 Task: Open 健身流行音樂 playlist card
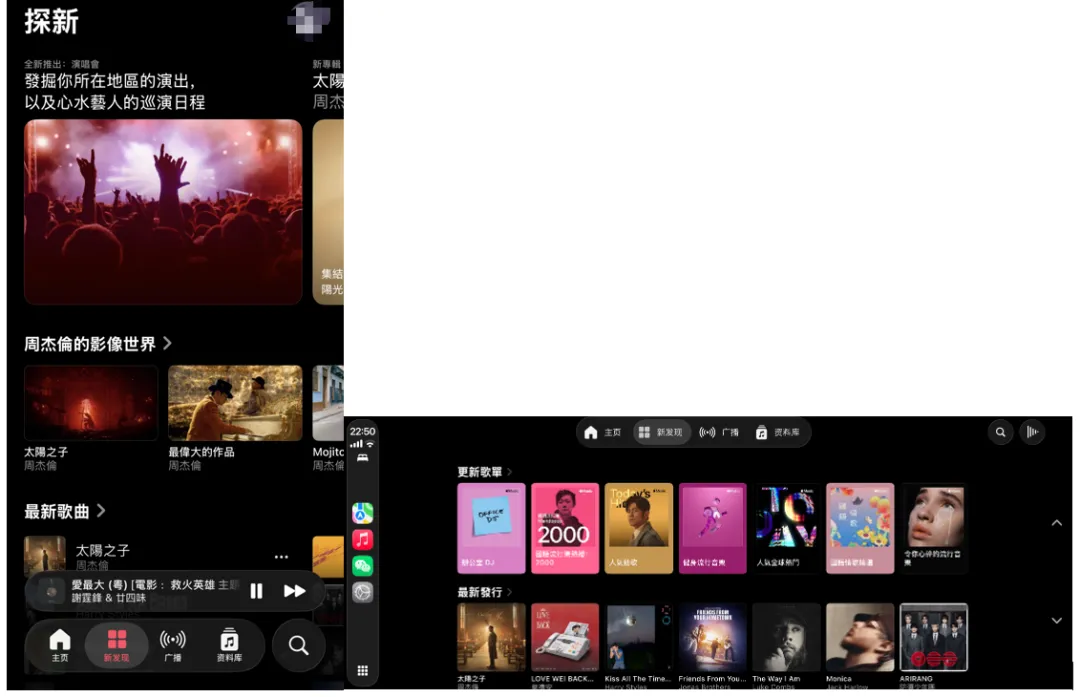712,528
